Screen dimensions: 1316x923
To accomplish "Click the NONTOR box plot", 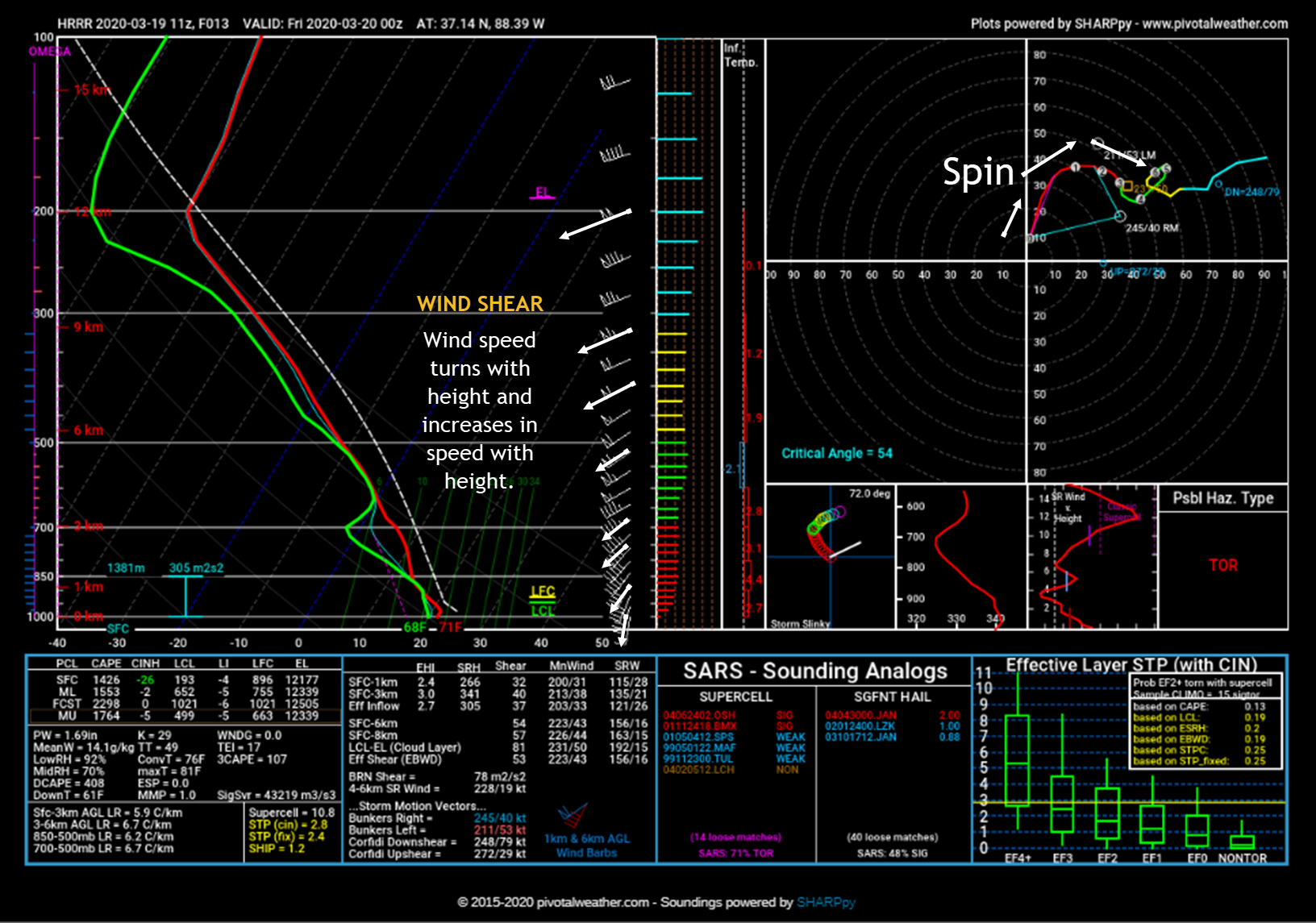I will [x=1242, y=842].
